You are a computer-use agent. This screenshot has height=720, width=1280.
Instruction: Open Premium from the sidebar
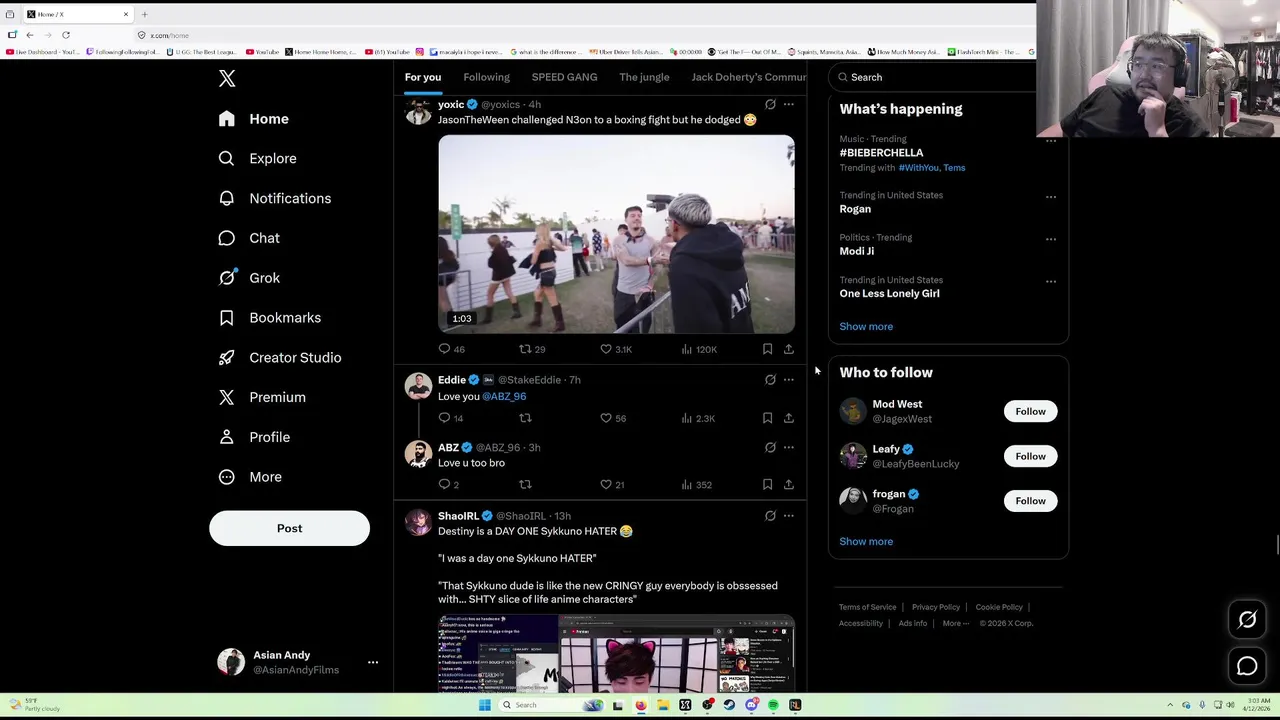263,397
